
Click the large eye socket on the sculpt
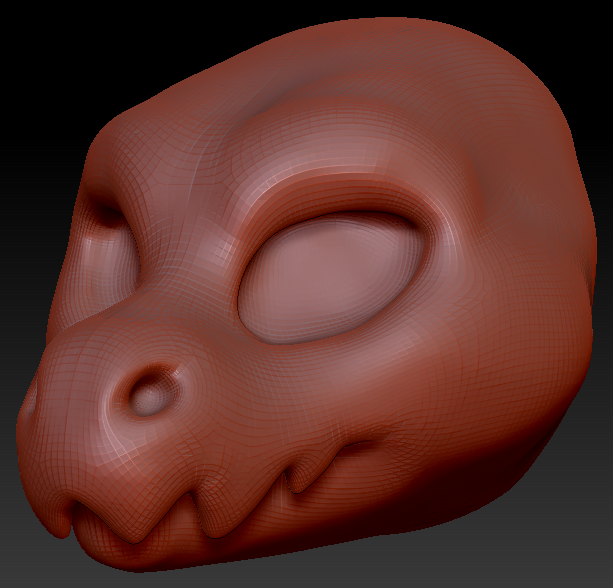click(330, 278)
